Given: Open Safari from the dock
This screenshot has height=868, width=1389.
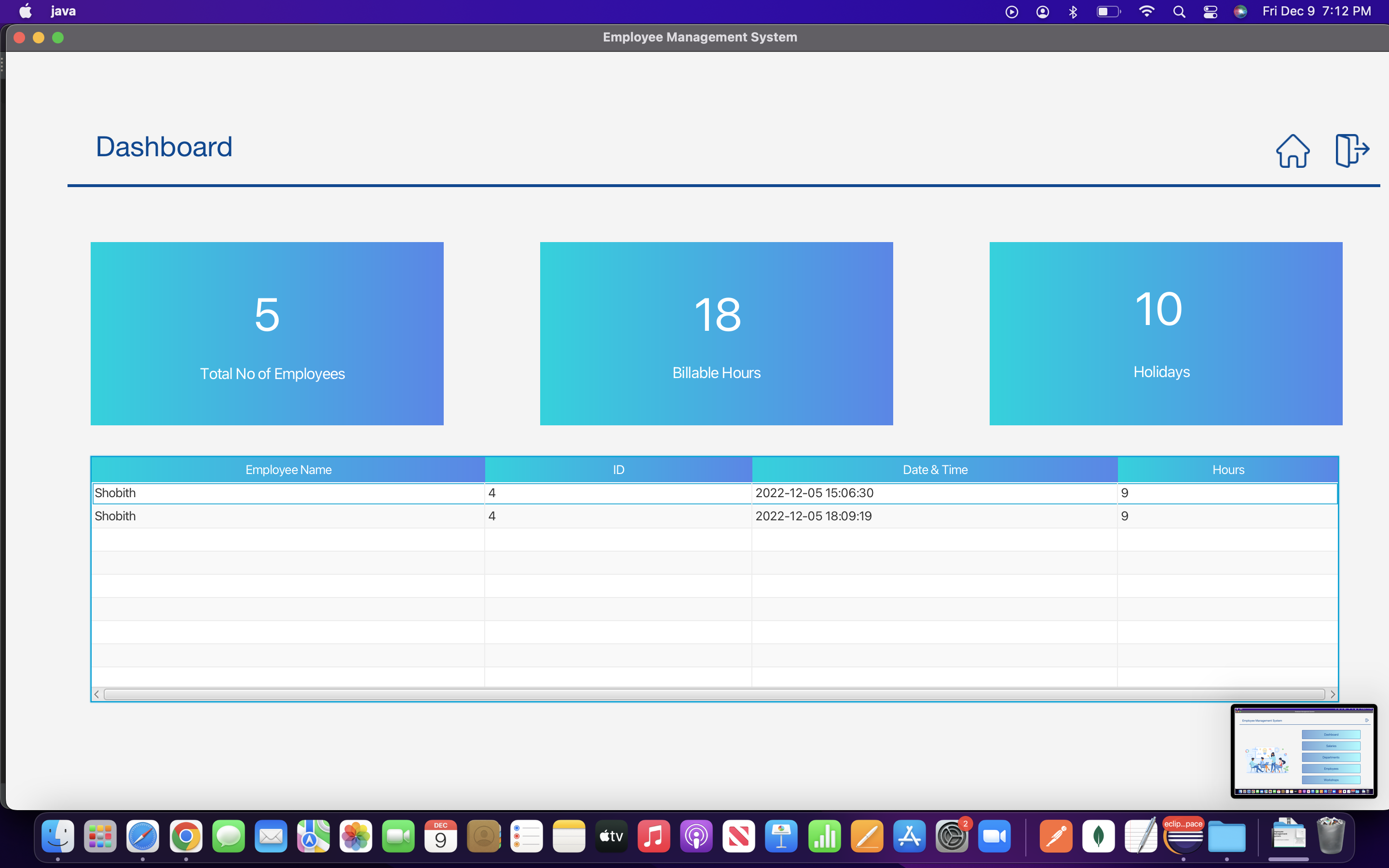Looking at the screenshot, I should click(x=143, y=837).
